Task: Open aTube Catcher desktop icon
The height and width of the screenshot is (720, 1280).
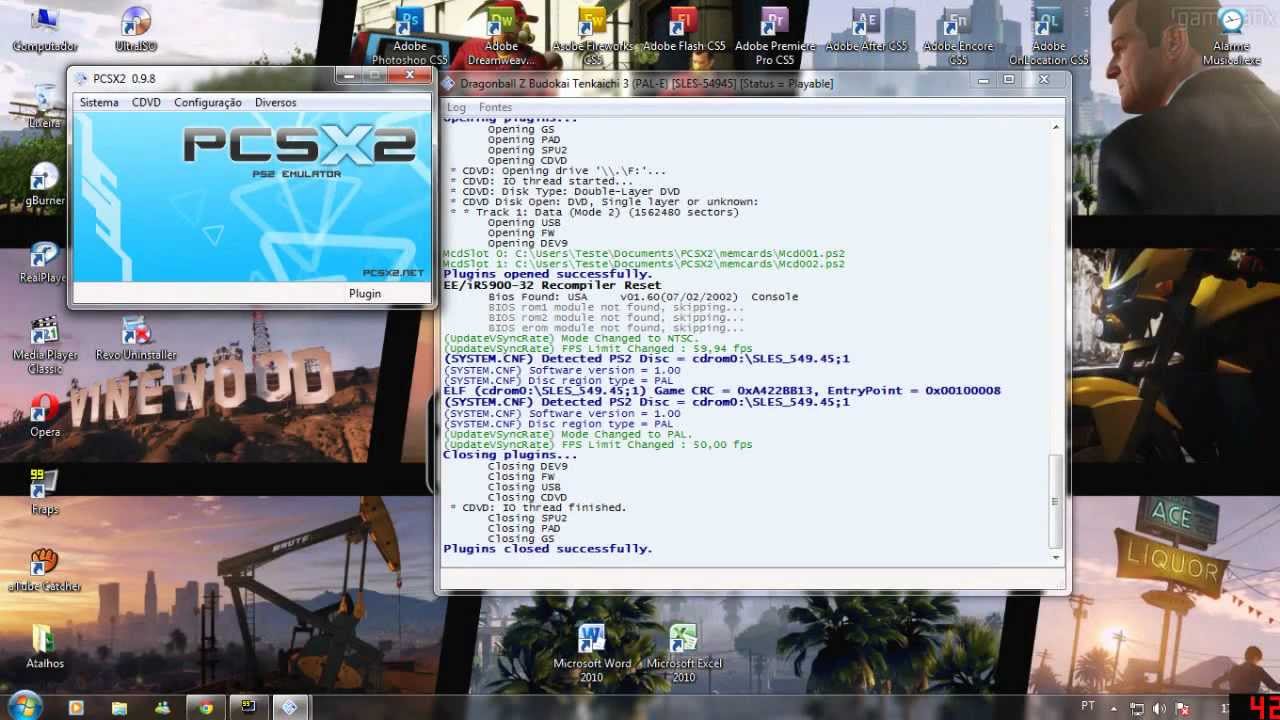Action: pos(44,570)
